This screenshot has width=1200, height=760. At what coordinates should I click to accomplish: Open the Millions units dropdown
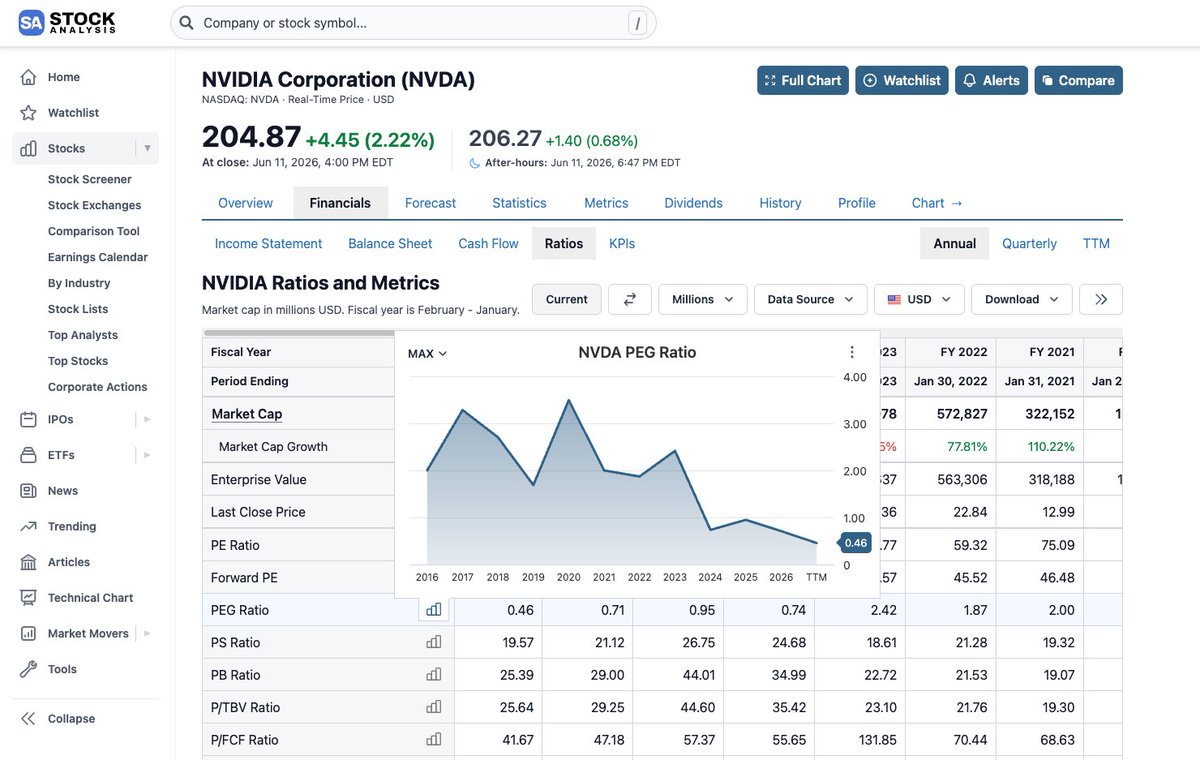coord(703,299)
